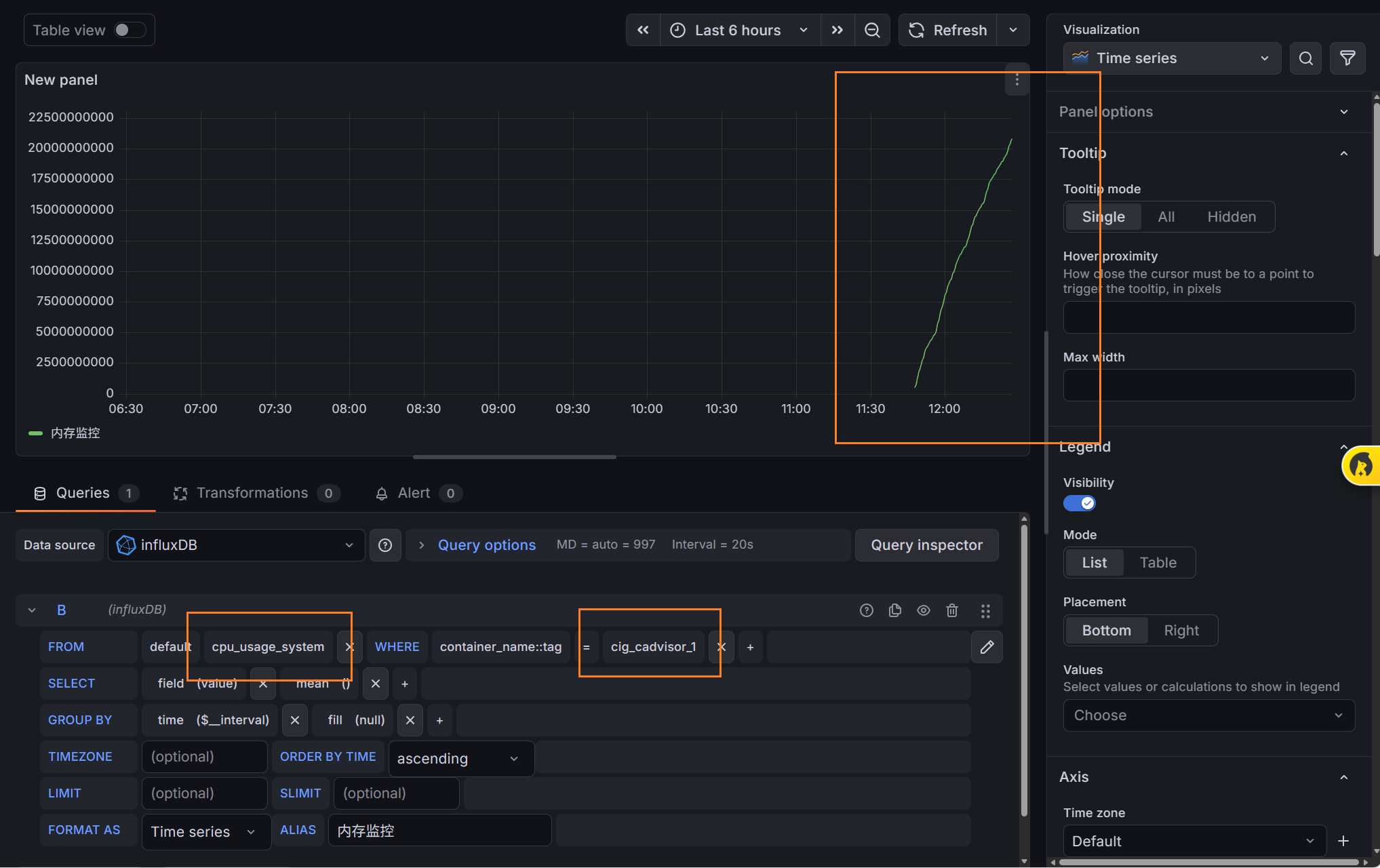The height and width of the screenshot is (868, 1380).
Task: Shift time range forward
Action: pos(837,31)
